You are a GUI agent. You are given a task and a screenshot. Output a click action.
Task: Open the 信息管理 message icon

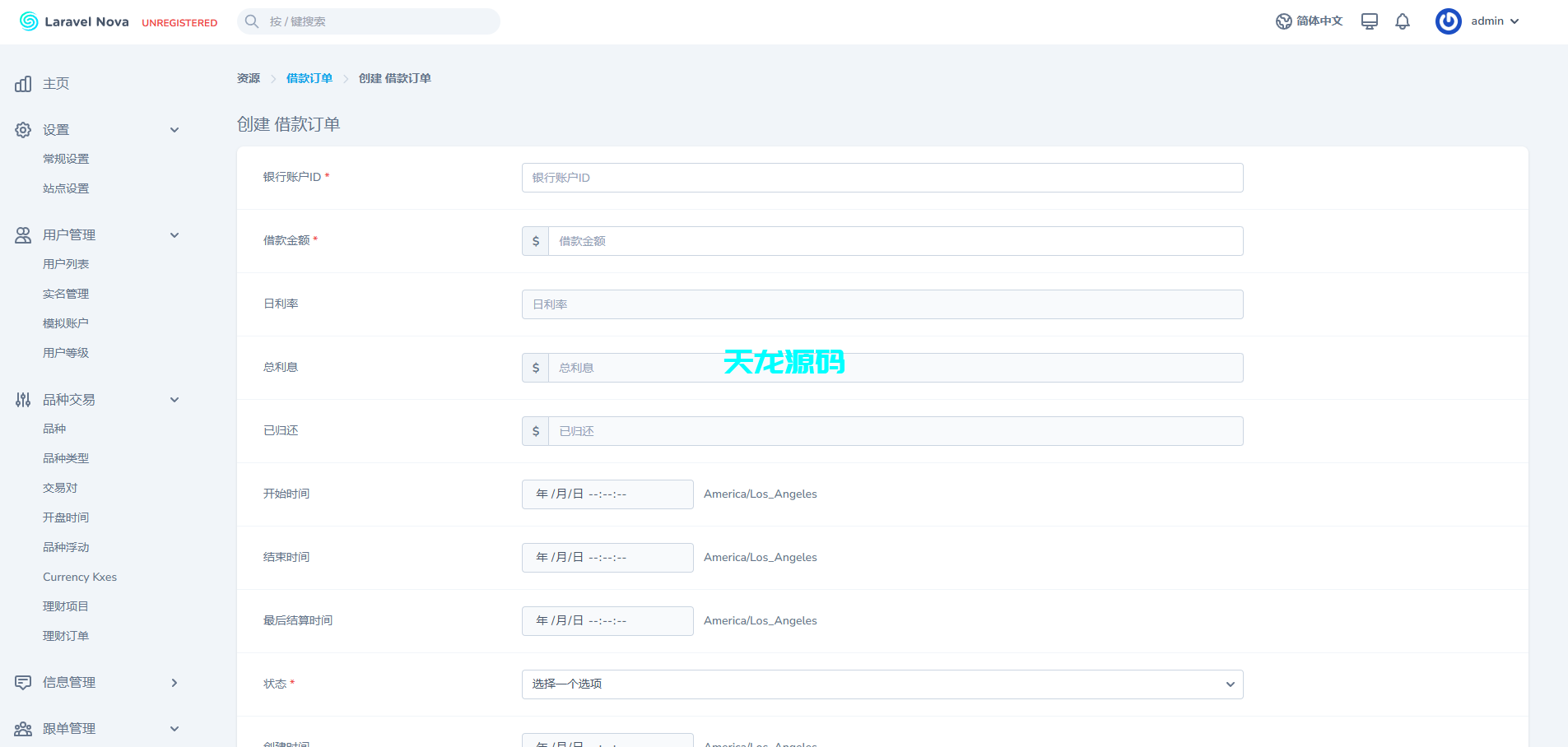click(22, 682)
